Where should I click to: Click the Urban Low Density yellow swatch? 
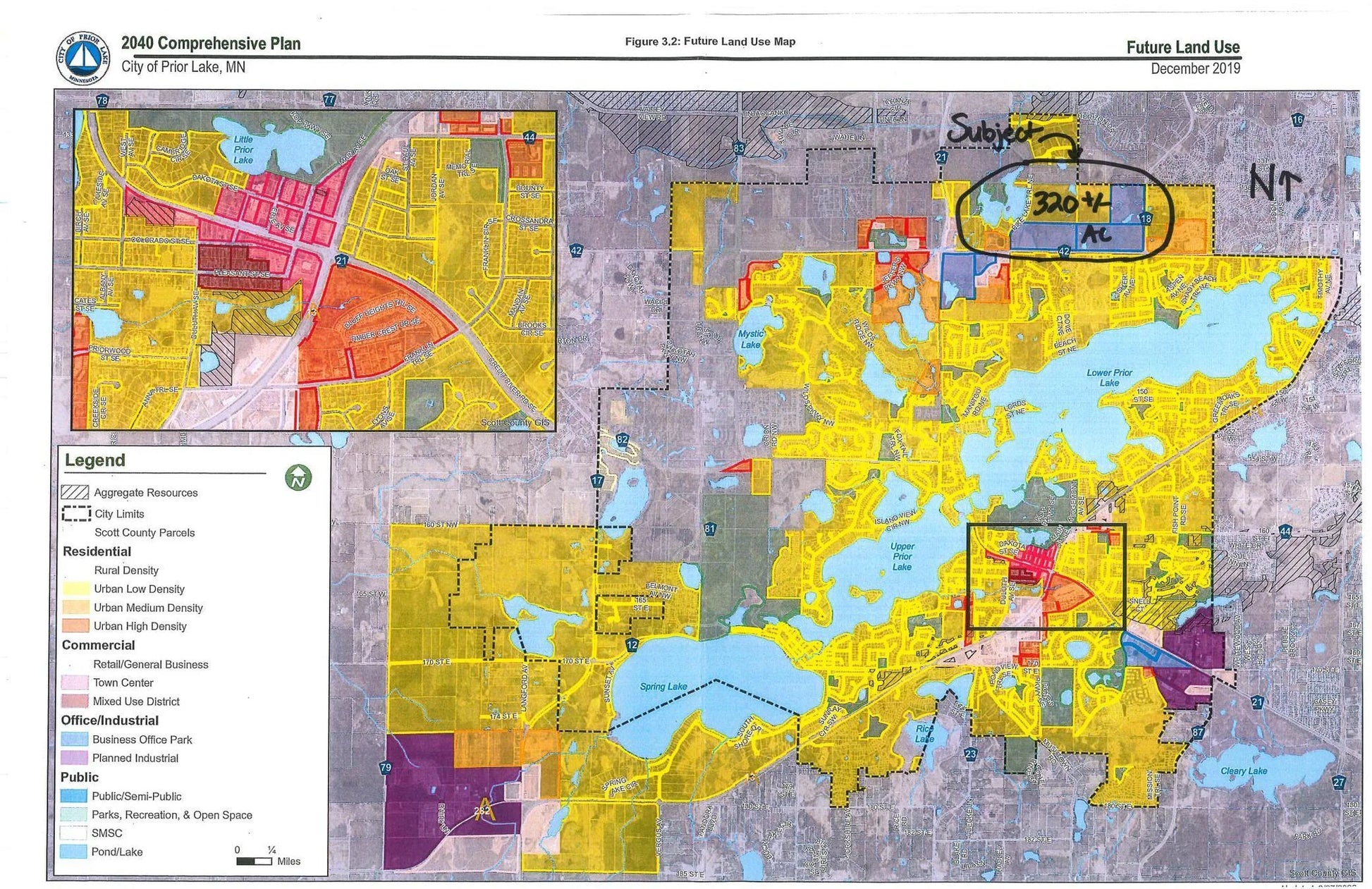[76, 589]
